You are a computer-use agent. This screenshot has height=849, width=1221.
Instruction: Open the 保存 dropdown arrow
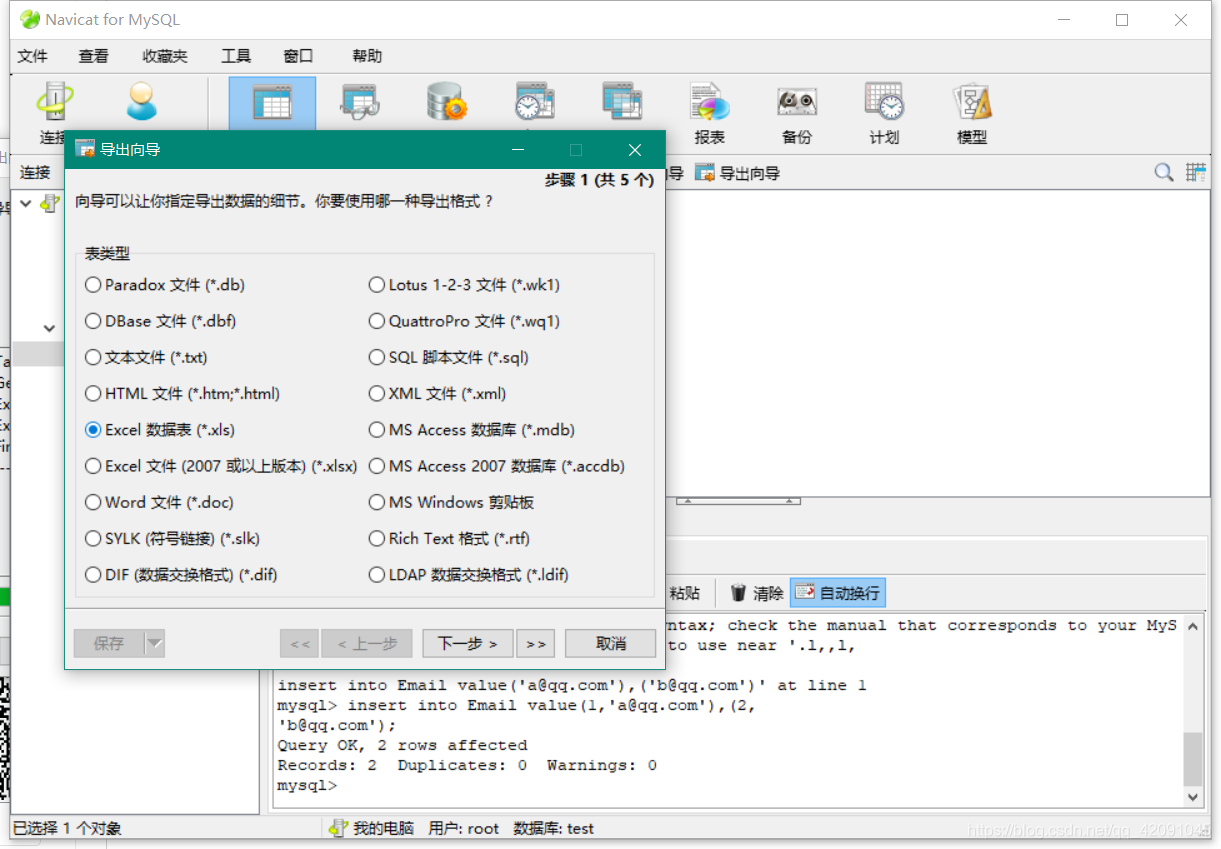tap(154, 643)
